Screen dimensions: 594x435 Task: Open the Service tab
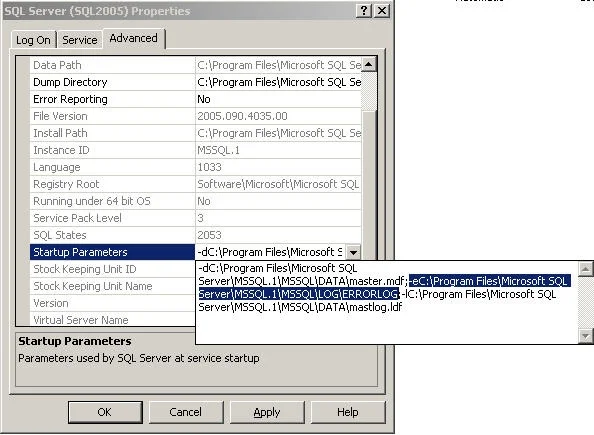coord(80,40)
